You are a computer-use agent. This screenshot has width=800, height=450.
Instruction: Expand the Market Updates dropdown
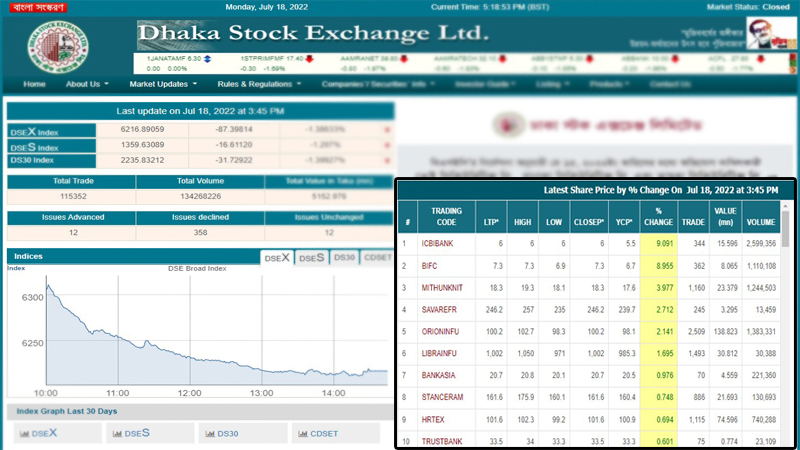click(x=163, y=84)
